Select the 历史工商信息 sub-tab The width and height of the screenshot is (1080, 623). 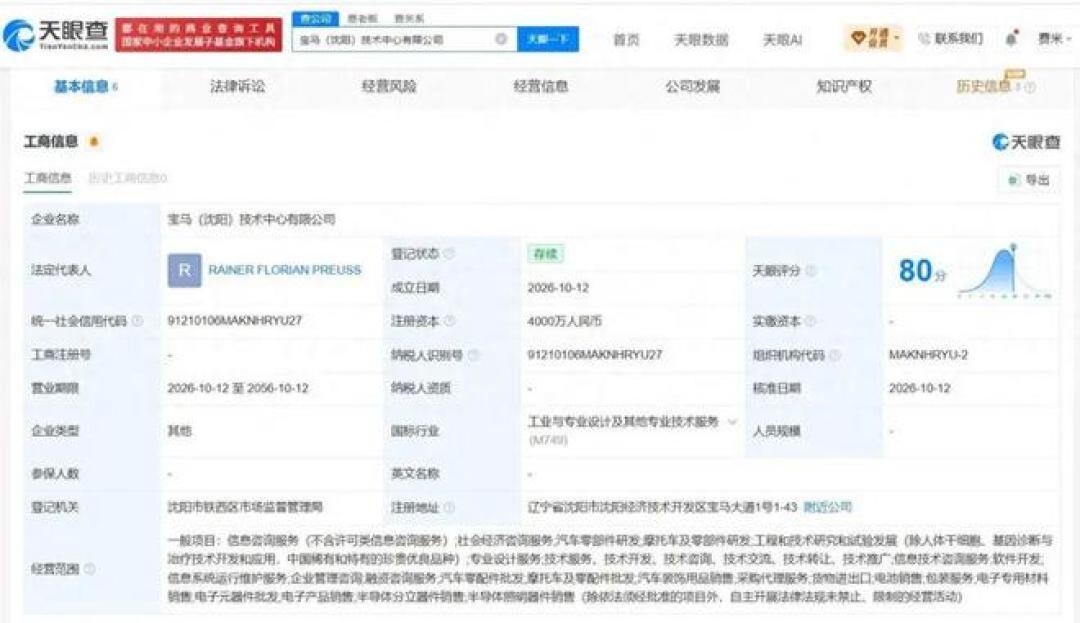pos(127,178)
